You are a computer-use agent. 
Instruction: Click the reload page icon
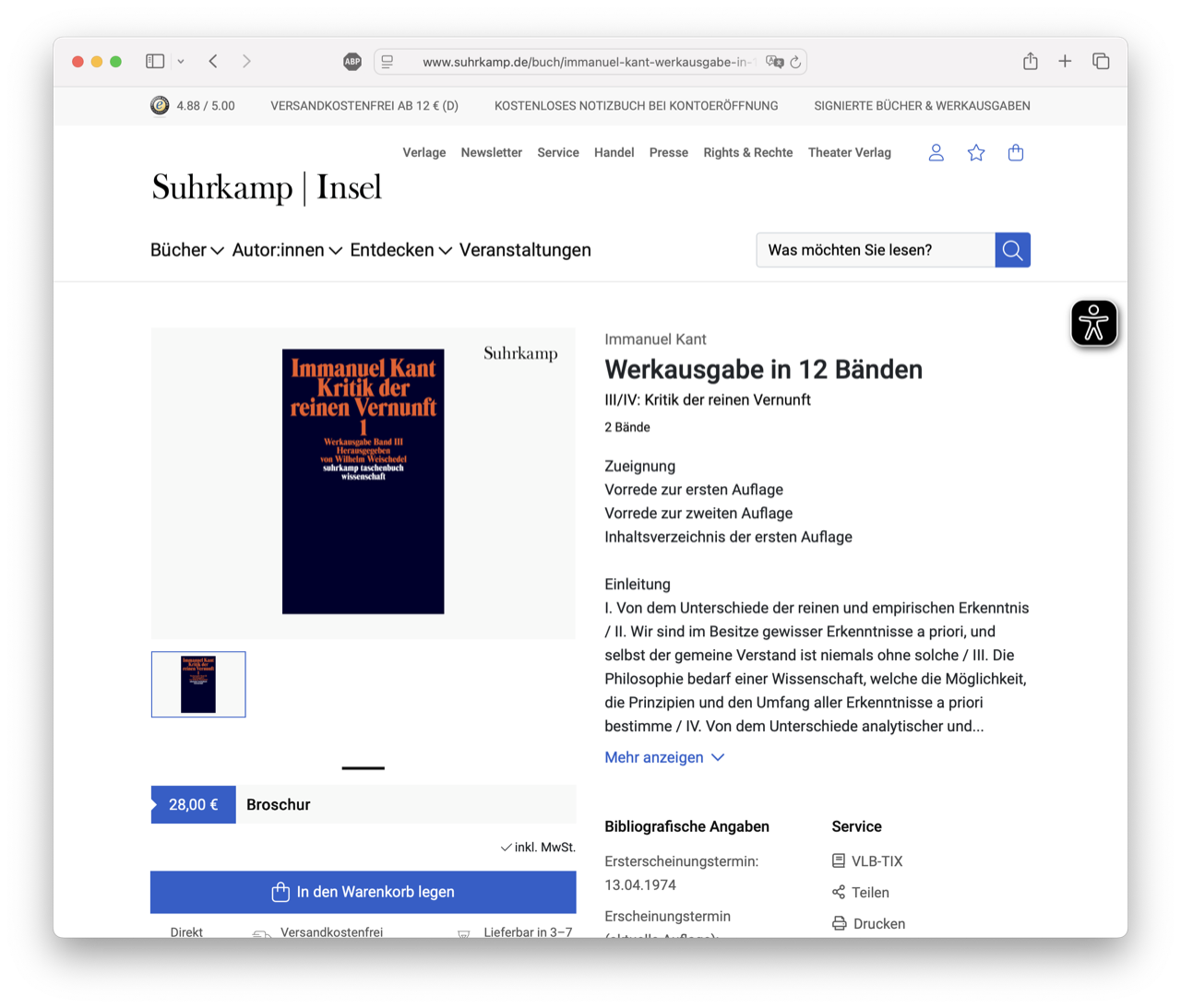click(x=795, y=62)
